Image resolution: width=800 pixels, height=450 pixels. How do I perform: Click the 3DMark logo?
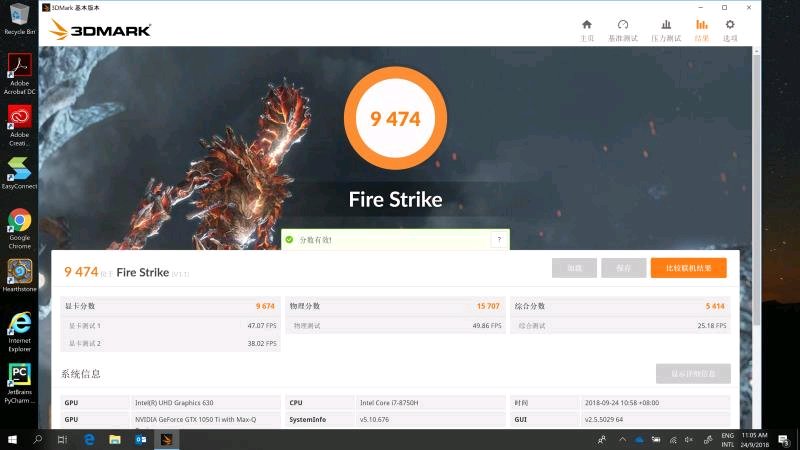100,30
